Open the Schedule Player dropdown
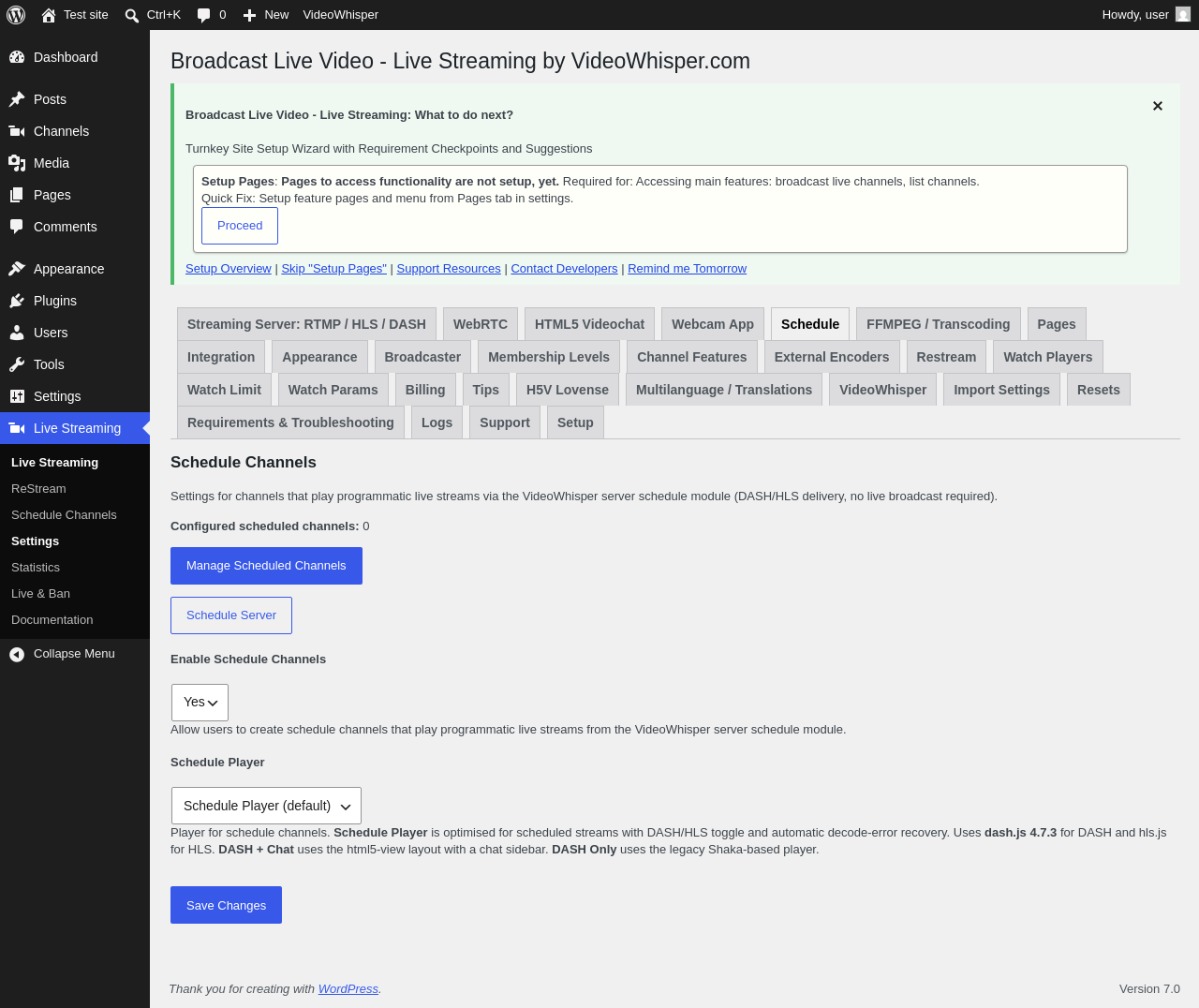1199x1008 pixels. pyautogui.click(x=266, y=806)
